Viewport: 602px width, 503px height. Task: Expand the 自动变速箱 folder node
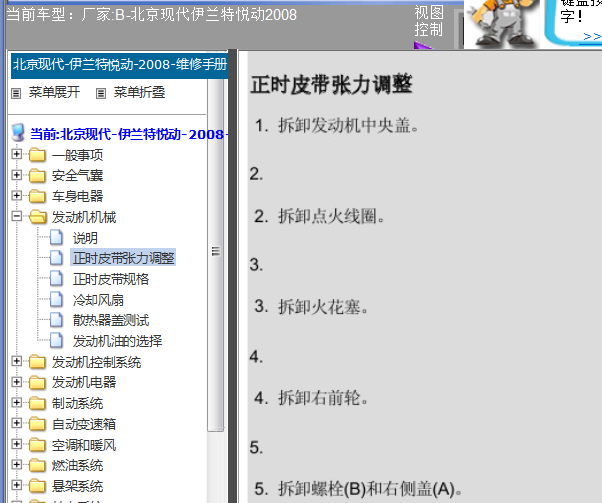[x=17, y=424]
